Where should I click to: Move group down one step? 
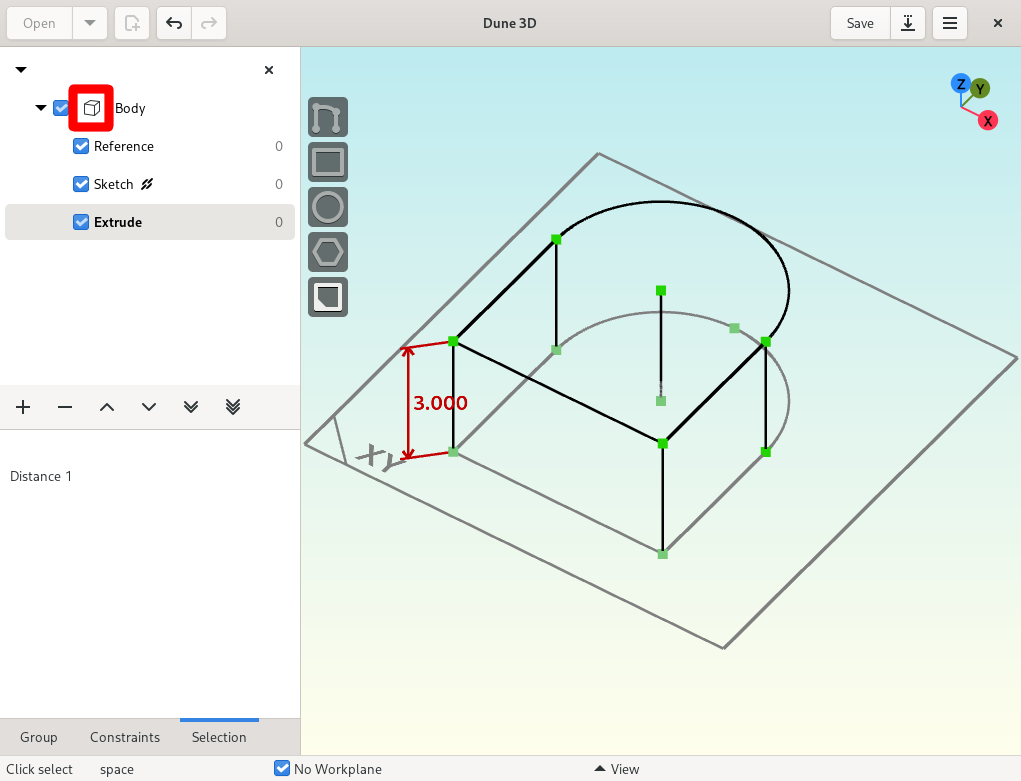148,407
